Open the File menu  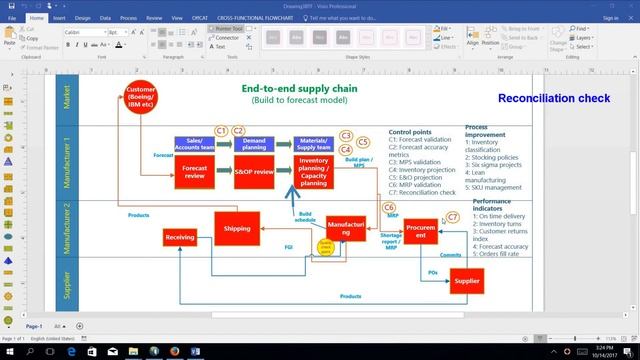tap(12, 18)
